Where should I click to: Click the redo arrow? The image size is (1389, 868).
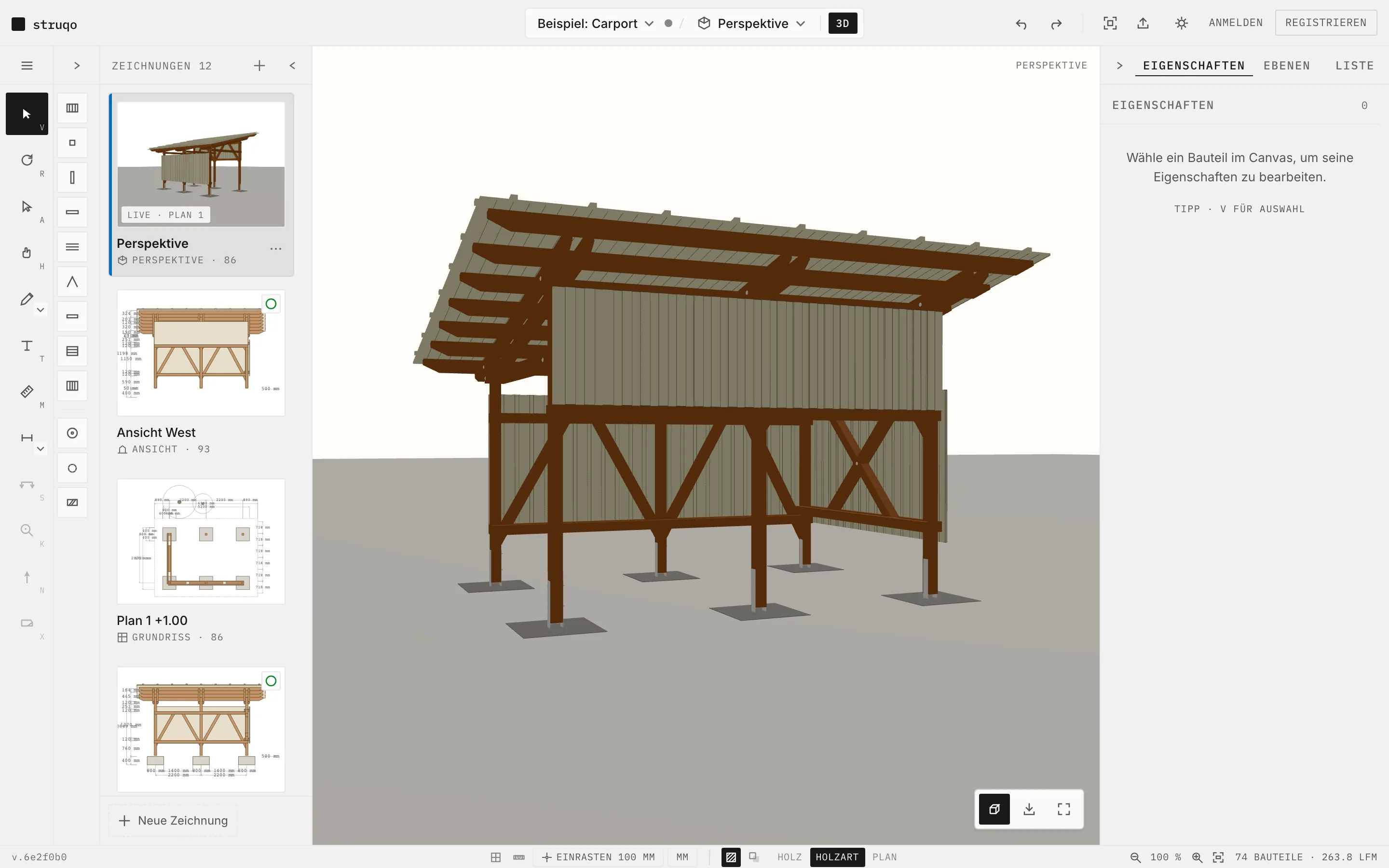pyautogui.click(x=1056, y=24)
